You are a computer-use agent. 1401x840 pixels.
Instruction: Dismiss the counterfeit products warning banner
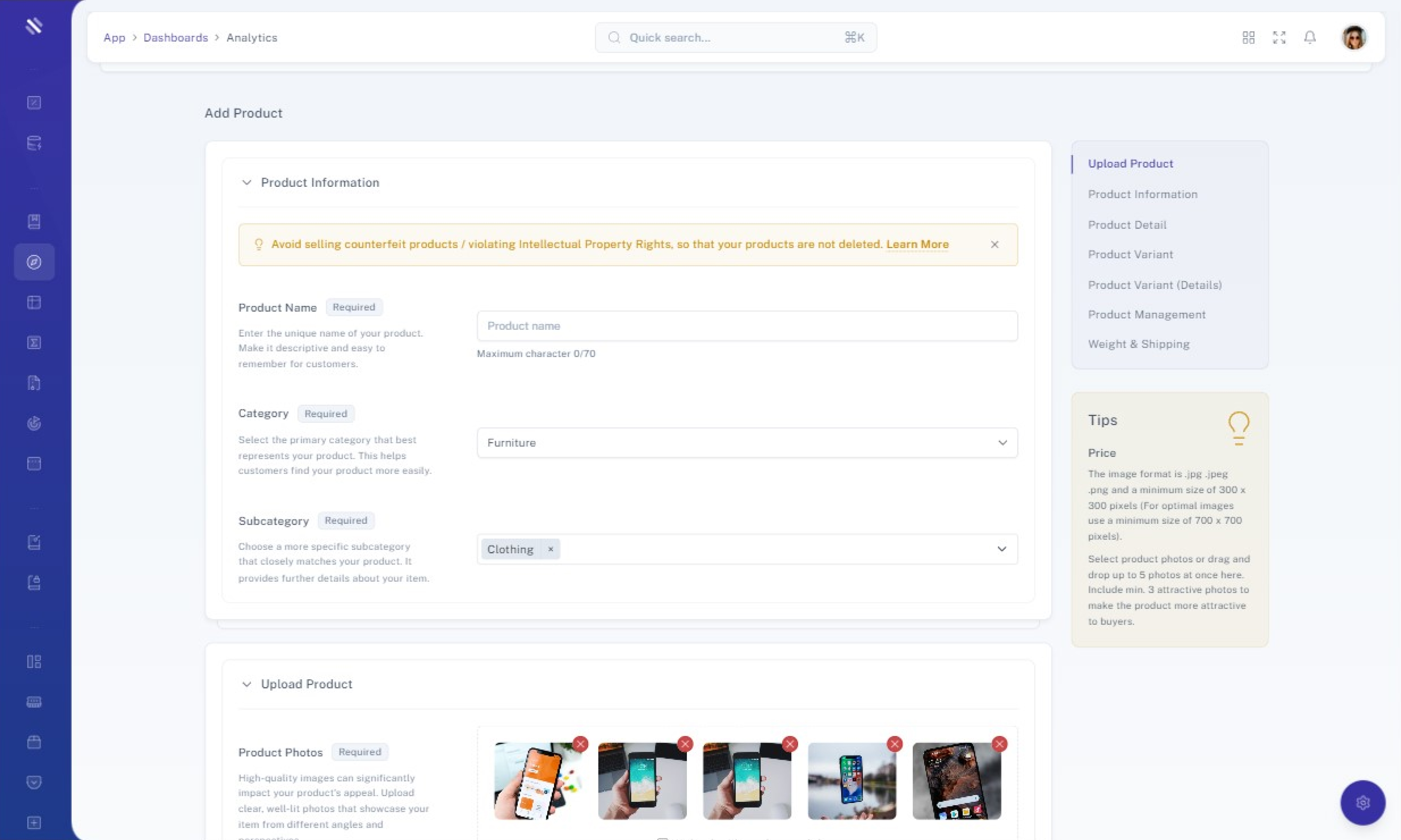(994, 245)
